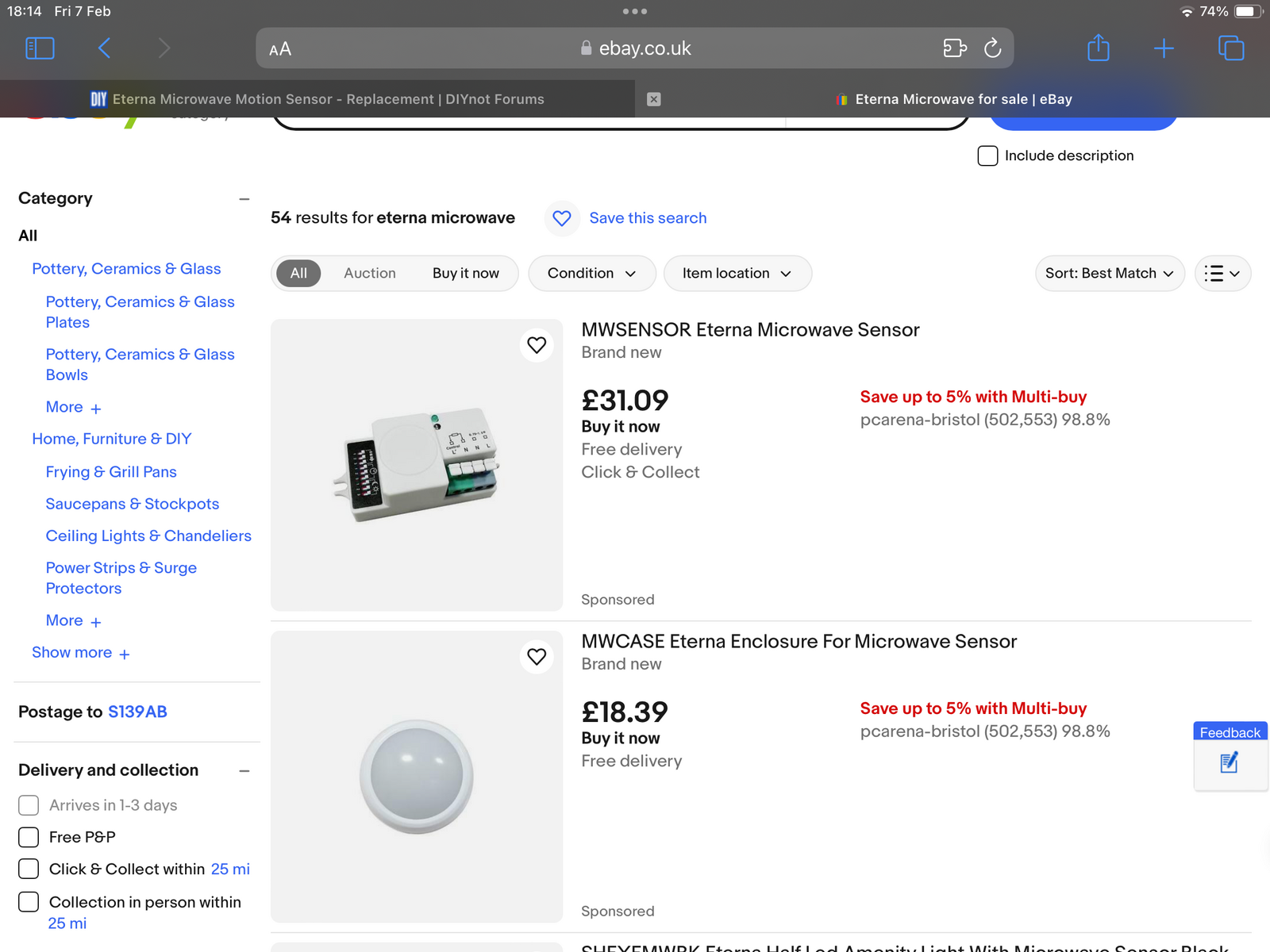Switch to the DIYnot Forums tab
Viewport: 1270px width, 952px height.
(317, 99)
